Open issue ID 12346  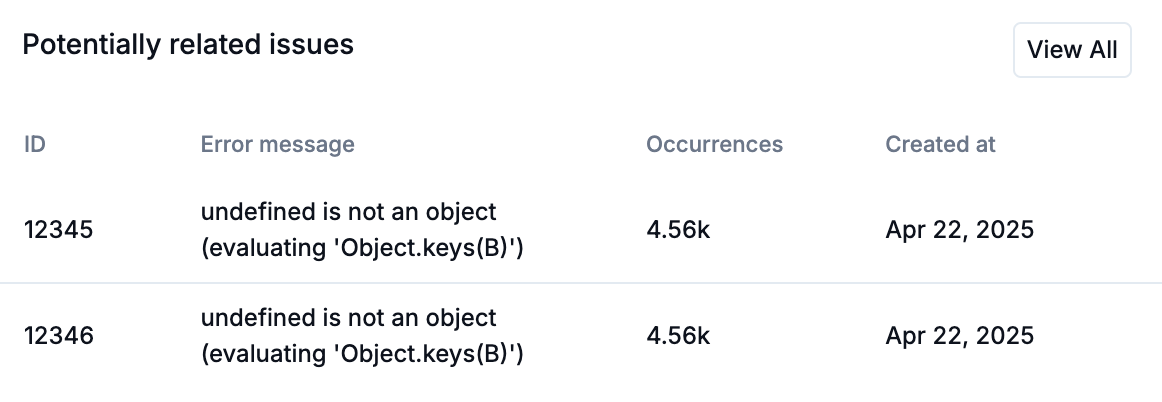pos(58,336)
